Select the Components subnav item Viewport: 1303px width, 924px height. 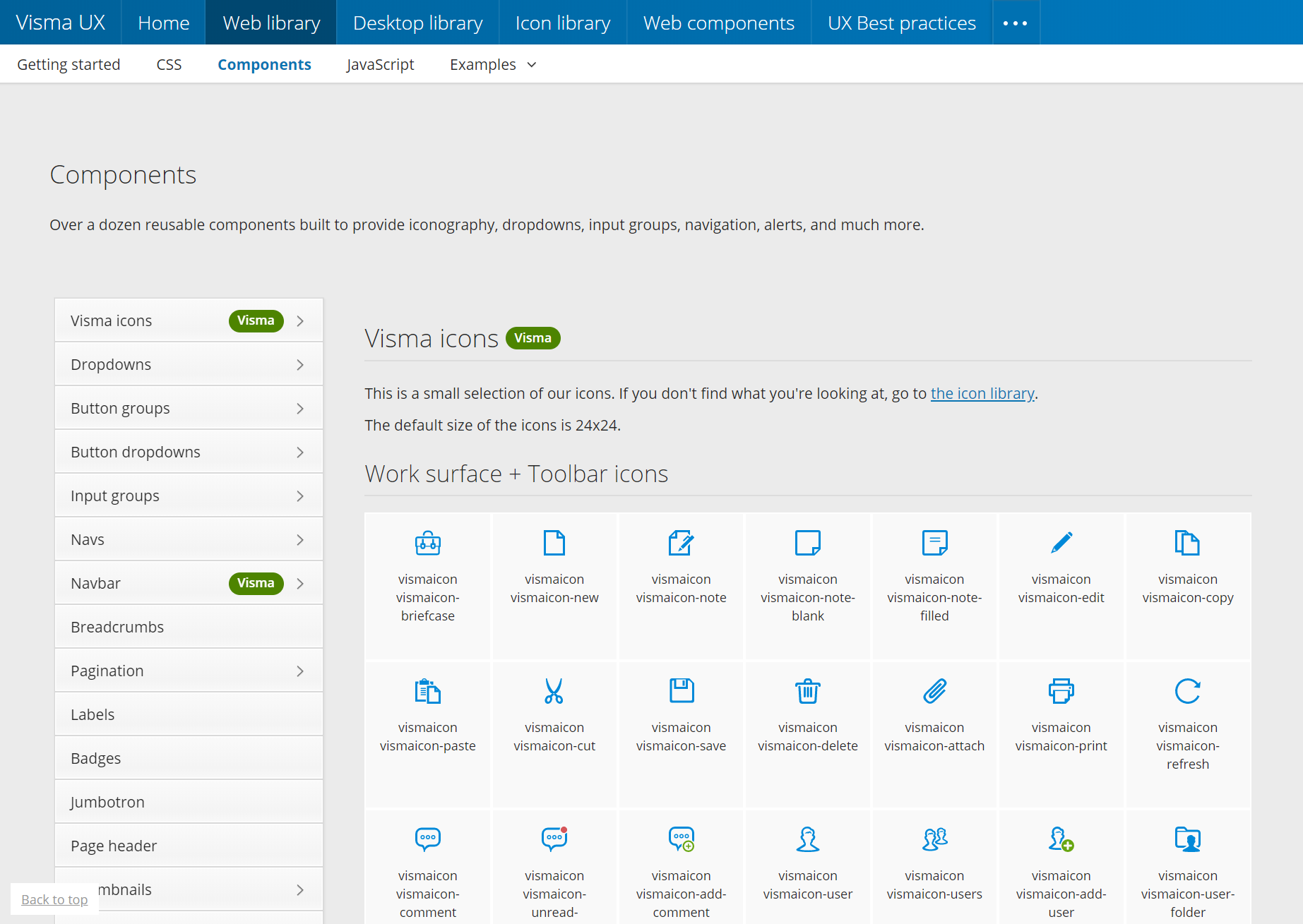pyautogui.click(x=264, y=64)
